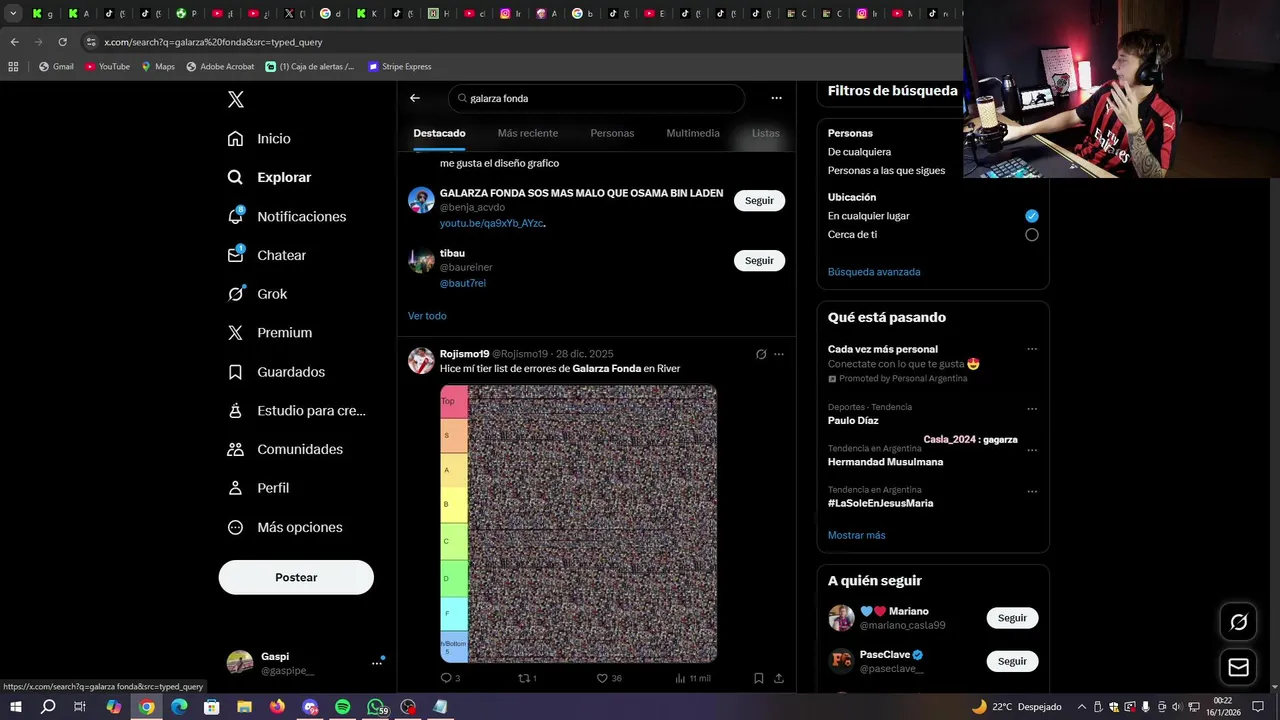1280x720 pixels.
Task: Bookmark the Rojismo19 post
Action: pos(758,678)
